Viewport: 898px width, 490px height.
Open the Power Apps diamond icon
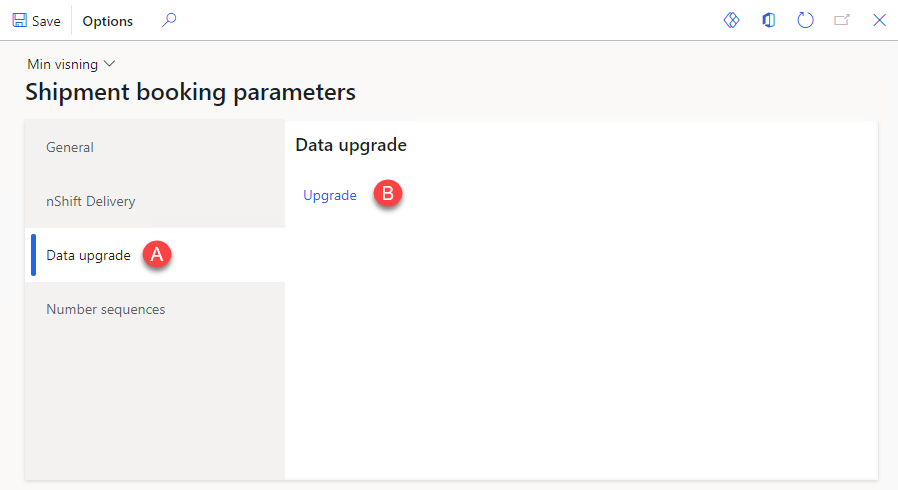731,20
